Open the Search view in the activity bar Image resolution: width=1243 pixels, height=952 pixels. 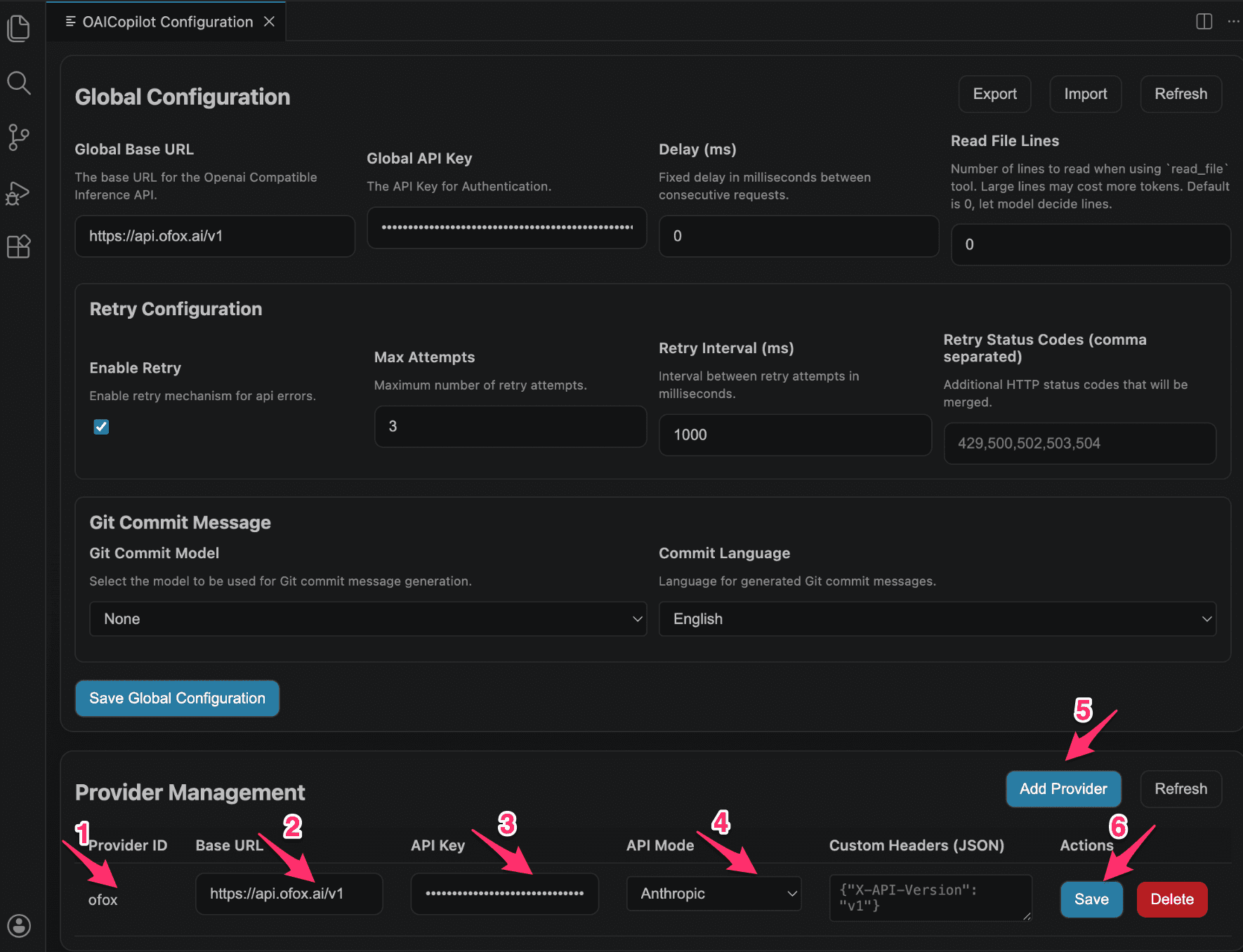[x=18, y=83]
